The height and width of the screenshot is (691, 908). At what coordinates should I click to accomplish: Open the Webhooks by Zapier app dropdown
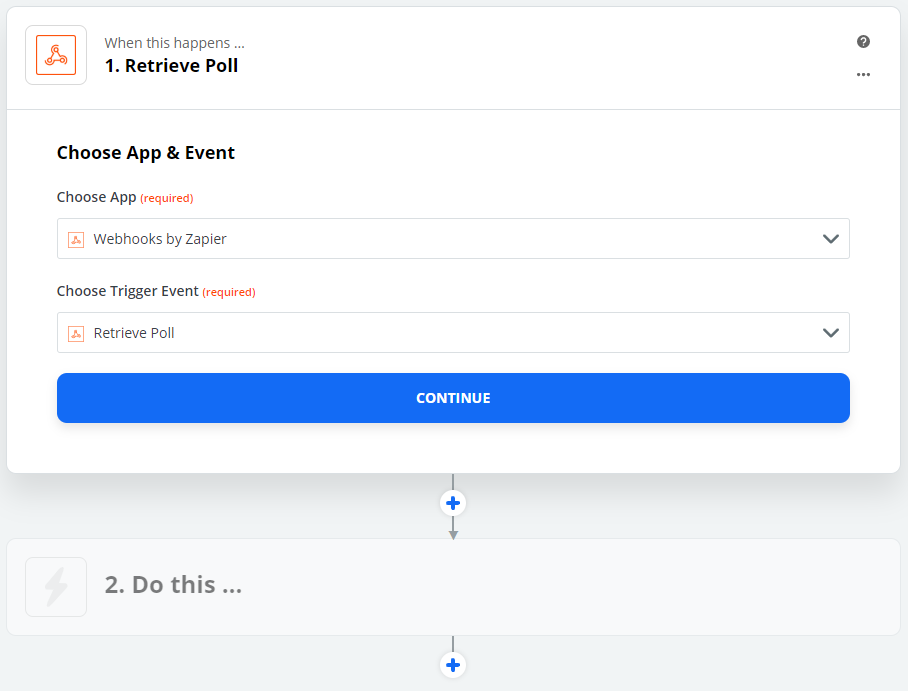point(453,239)
